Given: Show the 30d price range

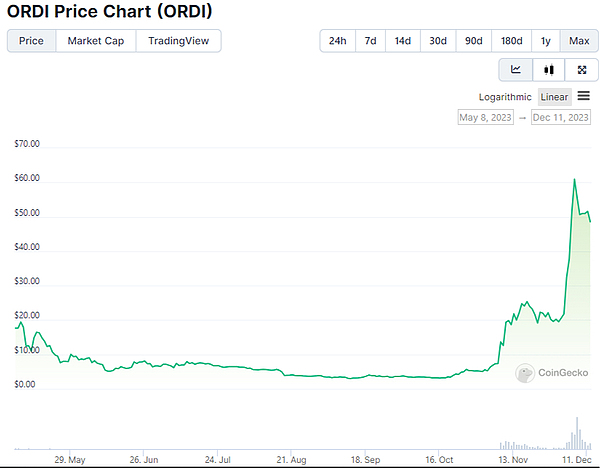Looking at the screenshot, I should [438, 41].
